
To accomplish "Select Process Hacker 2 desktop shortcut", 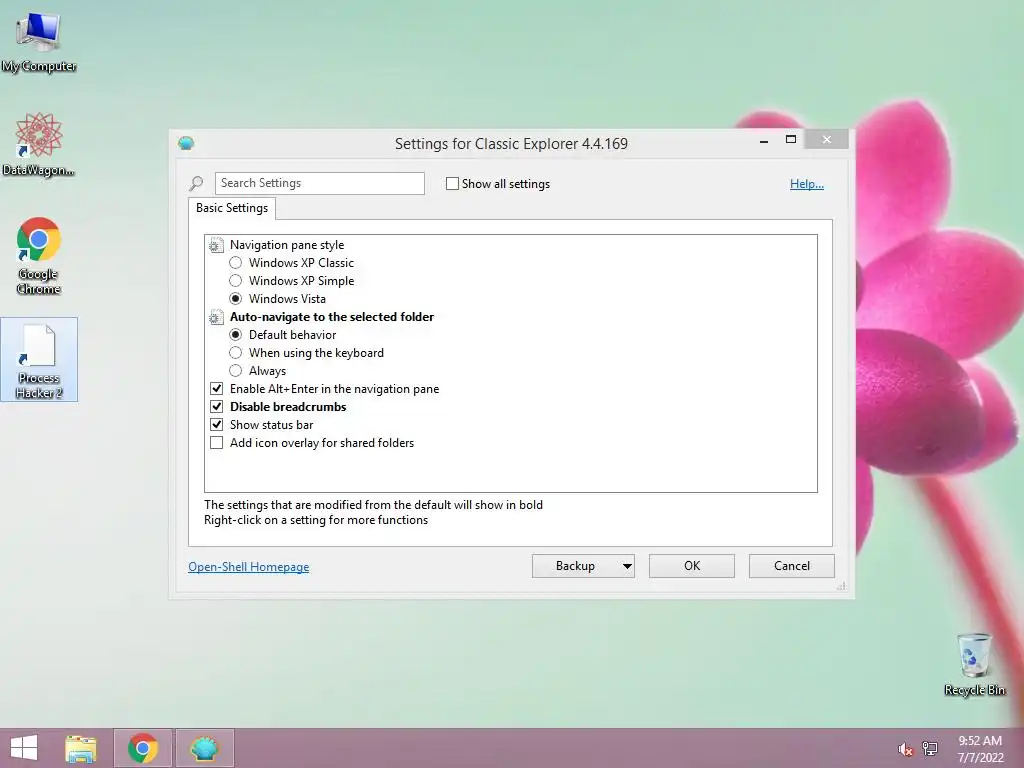I will [x=39, y=360].
